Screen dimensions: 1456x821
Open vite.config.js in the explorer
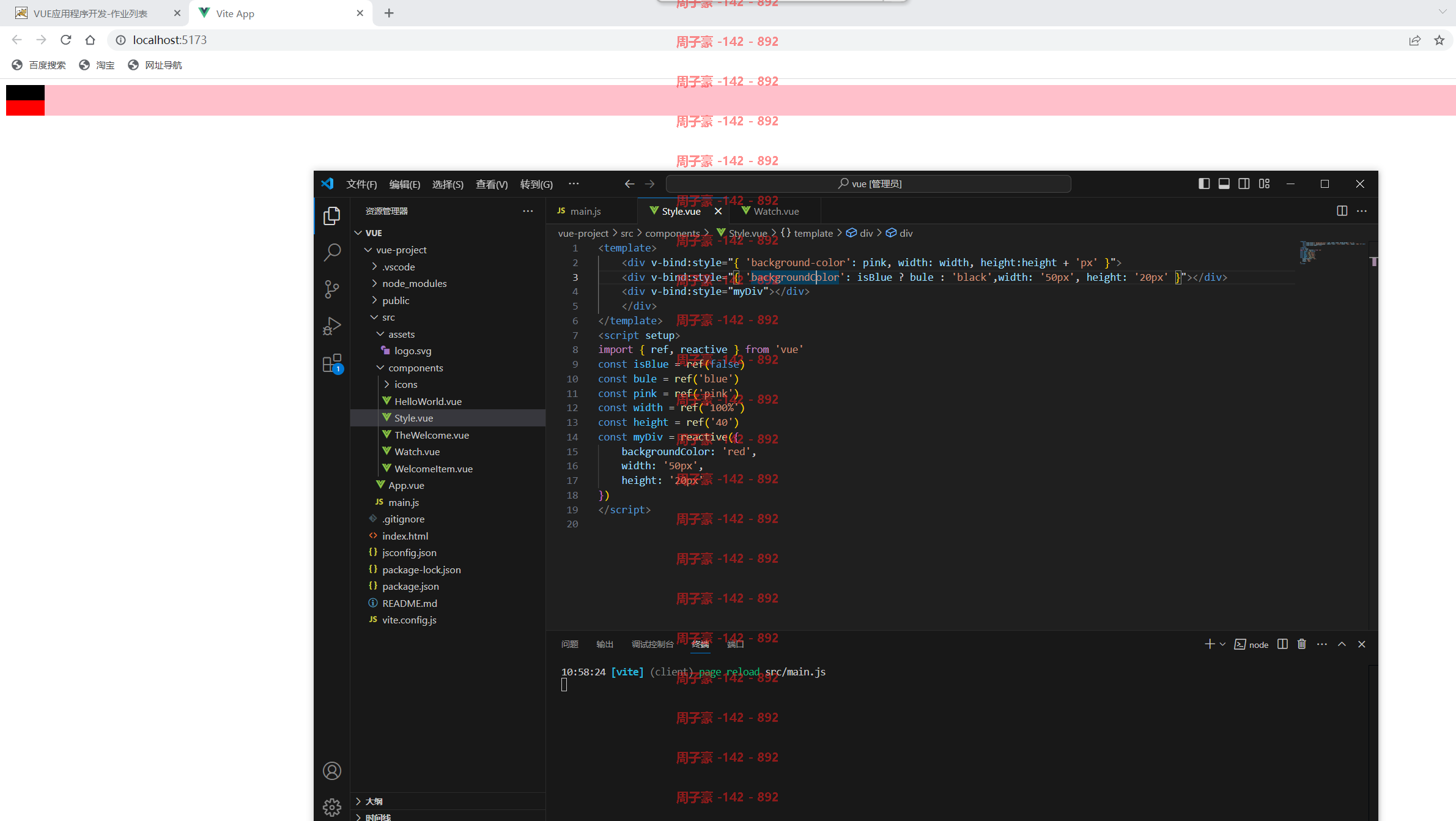click(448, 620)
